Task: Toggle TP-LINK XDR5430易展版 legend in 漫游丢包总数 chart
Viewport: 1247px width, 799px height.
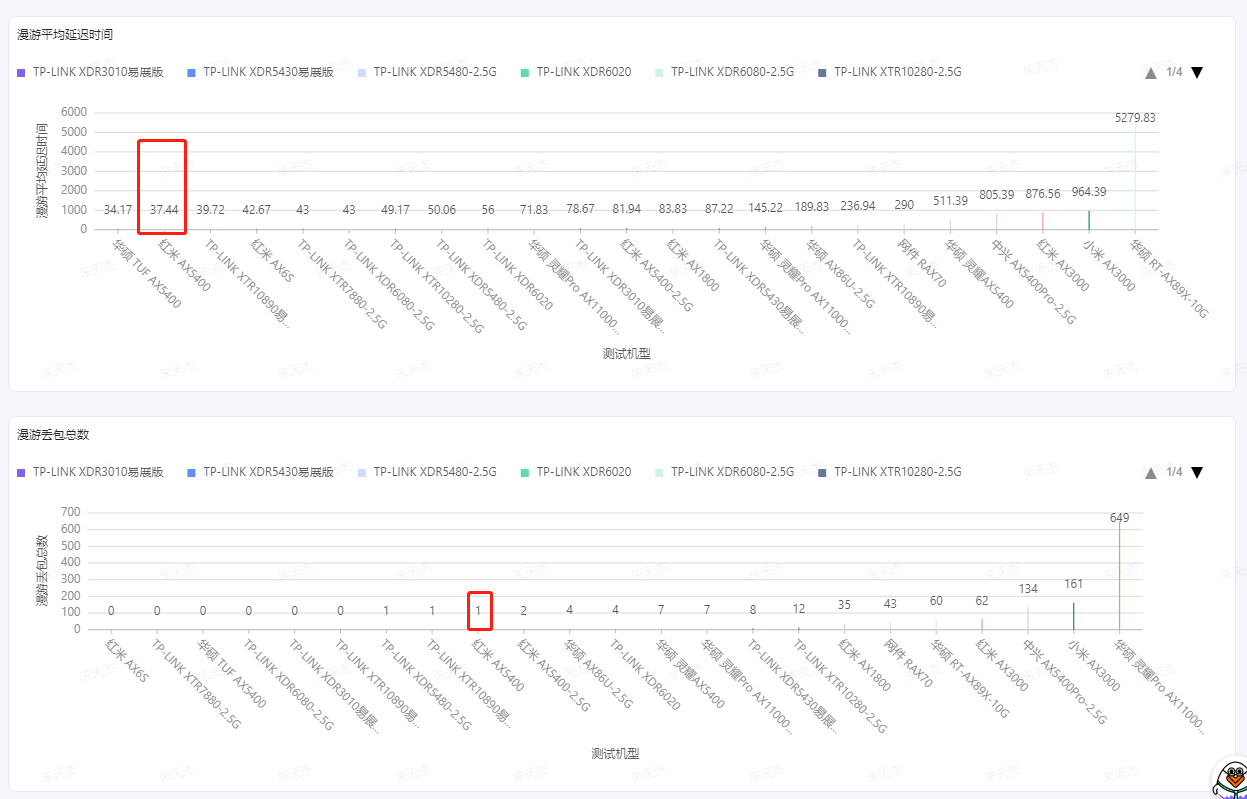Action: [260, 472]
